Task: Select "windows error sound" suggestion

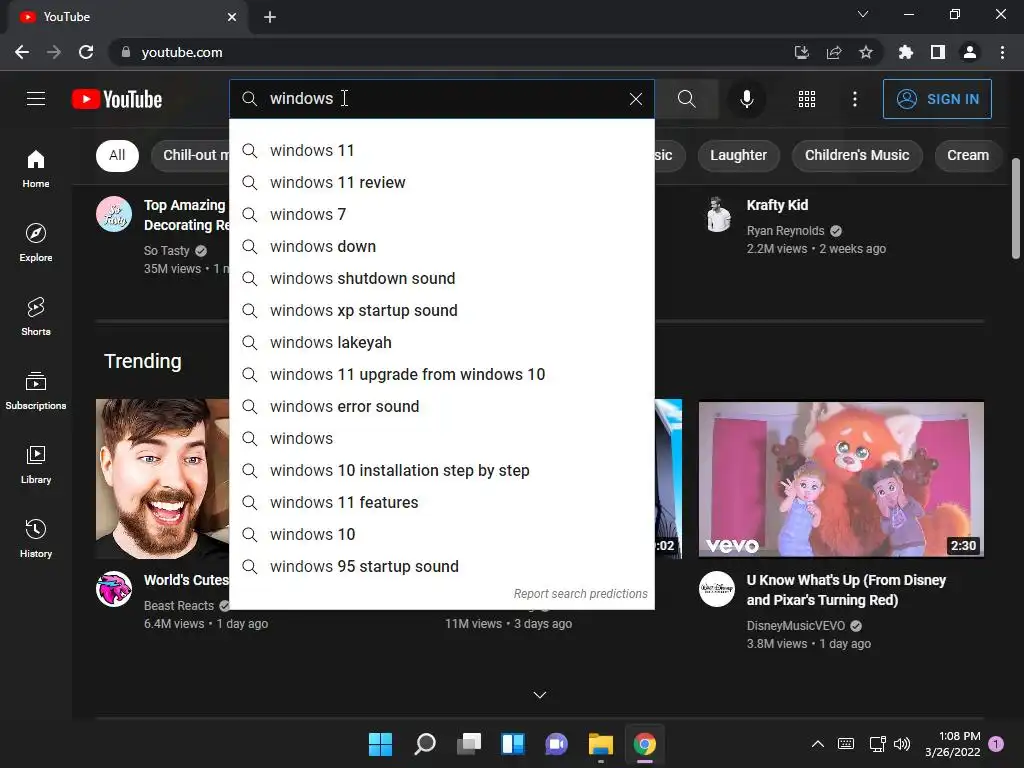Action: coord(442,406)
